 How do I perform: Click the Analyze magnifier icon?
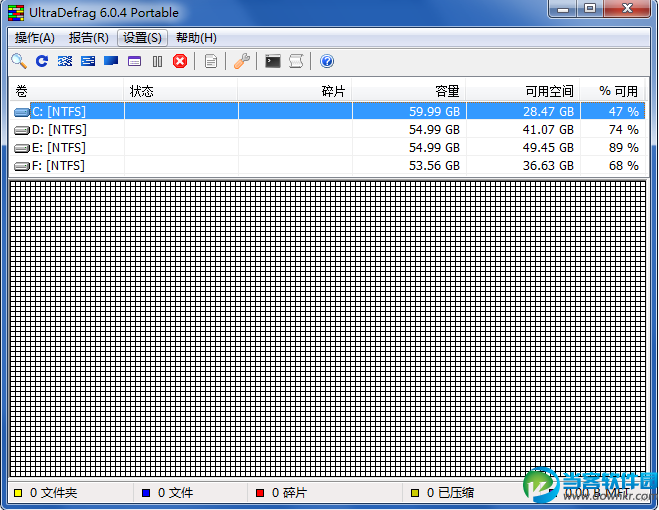click(19, 61)
